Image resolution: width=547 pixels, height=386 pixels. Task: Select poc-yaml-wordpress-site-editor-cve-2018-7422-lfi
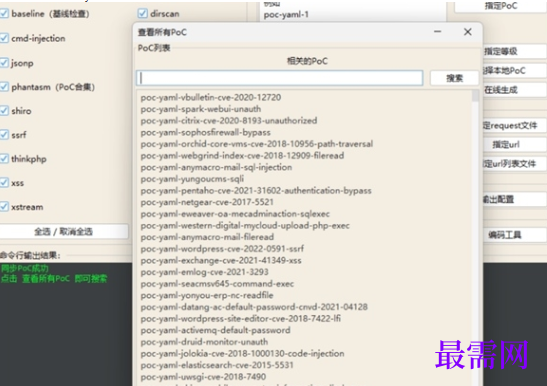coord(241,319)
